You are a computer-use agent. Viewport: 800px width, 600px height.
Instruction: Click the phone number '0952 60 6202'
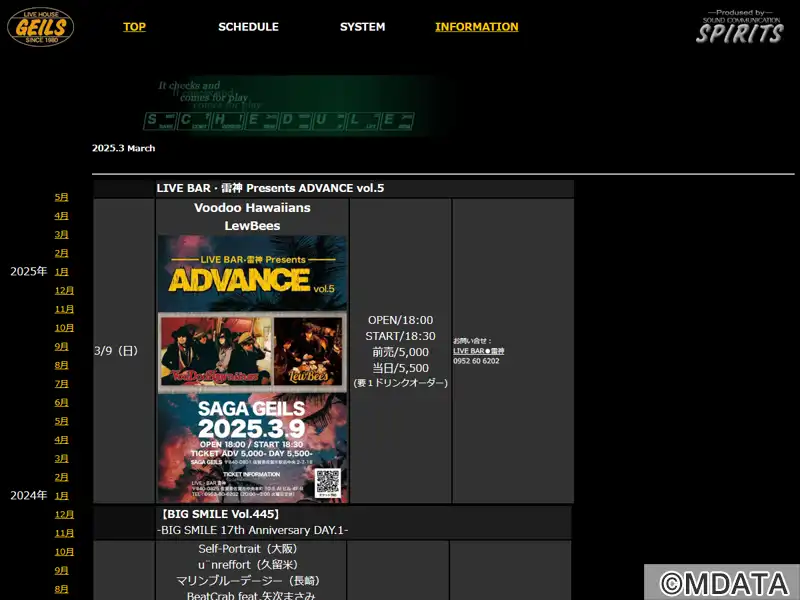477,361
